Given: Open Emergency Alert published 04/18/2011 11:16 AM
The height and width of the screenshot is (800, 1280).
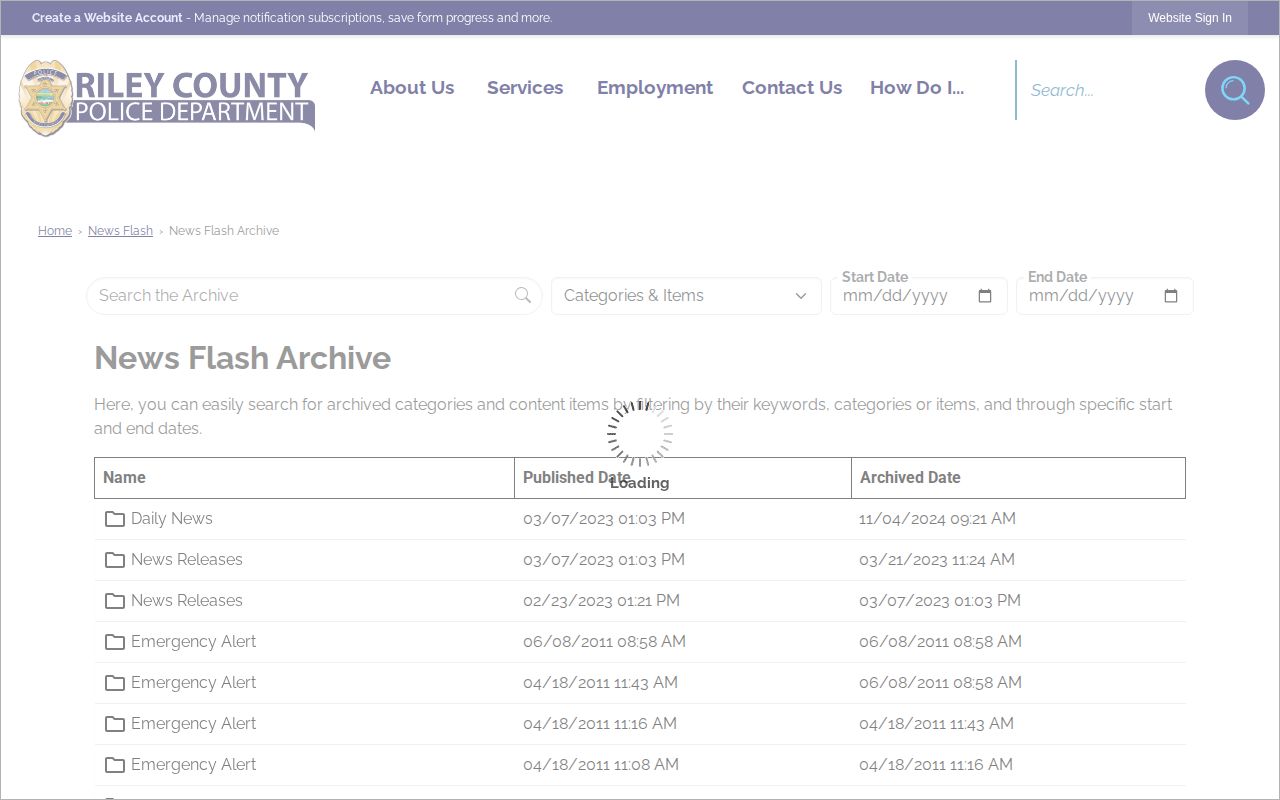Looking at the screenshot, I should pos(194,724).
